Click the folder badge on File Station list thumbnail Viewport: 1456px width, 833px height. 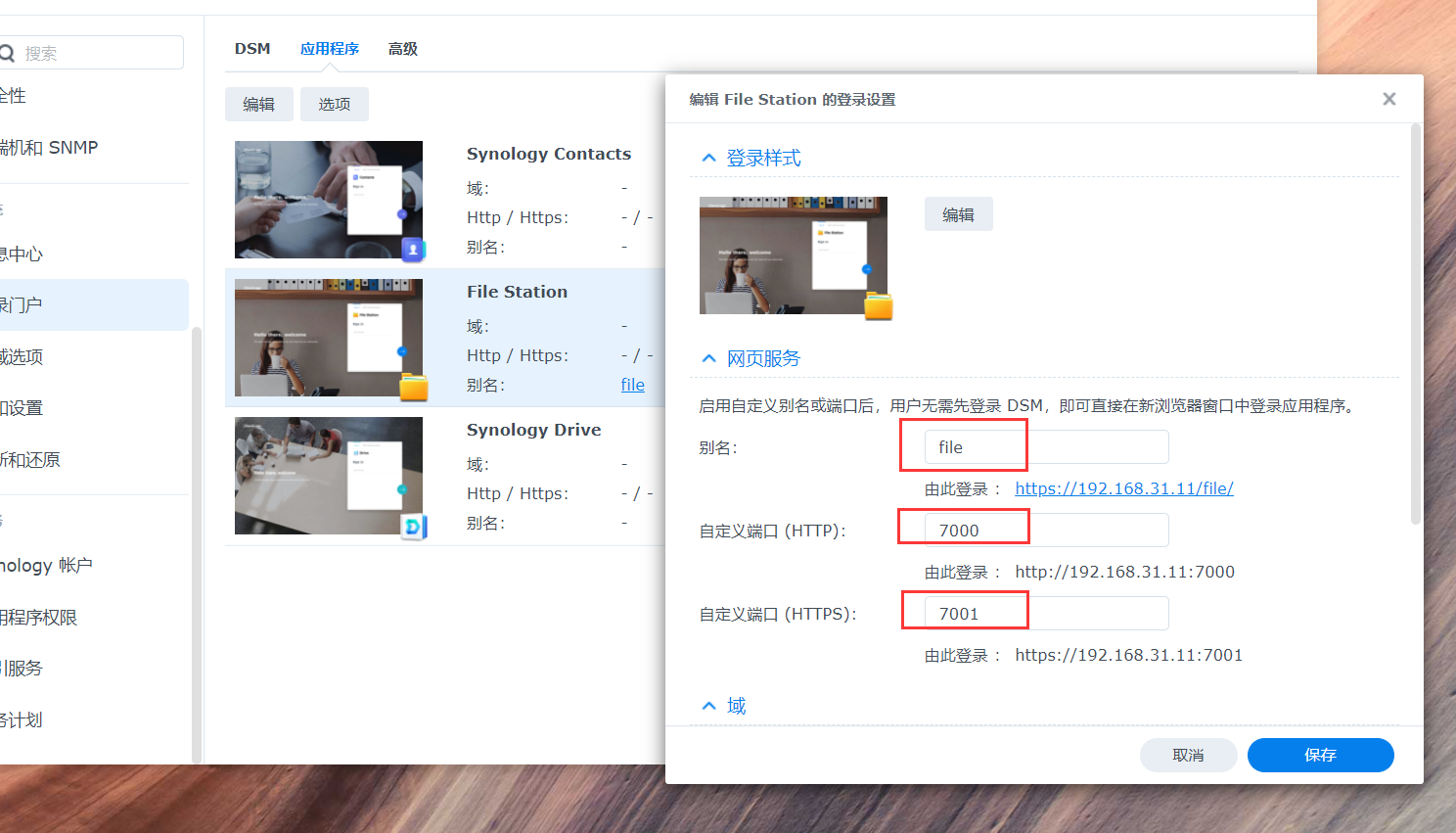coord(414,388)
